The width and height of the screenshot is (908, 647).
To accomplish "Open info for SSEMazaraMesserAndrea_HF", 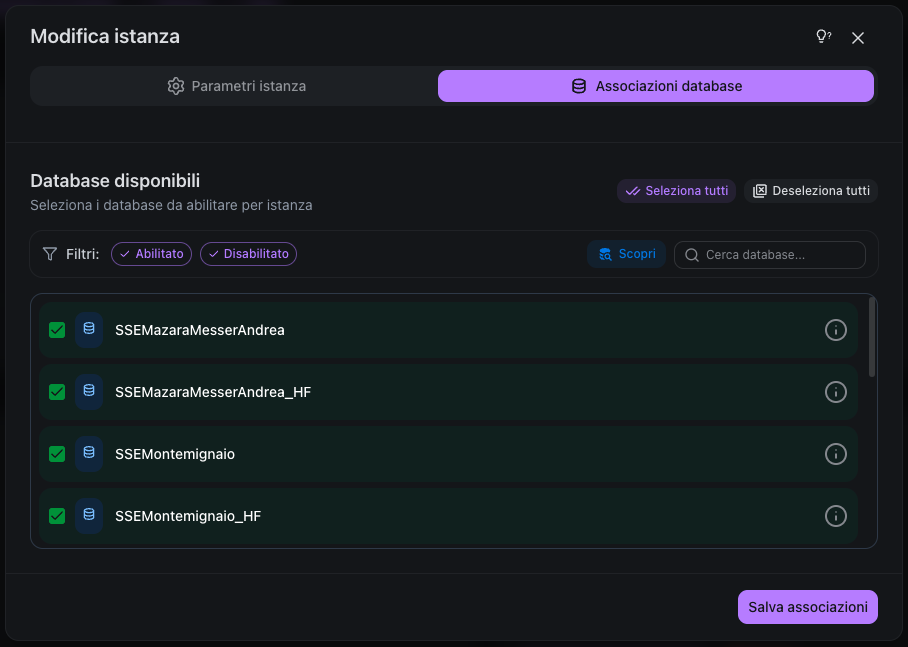I will click(836, 392).
